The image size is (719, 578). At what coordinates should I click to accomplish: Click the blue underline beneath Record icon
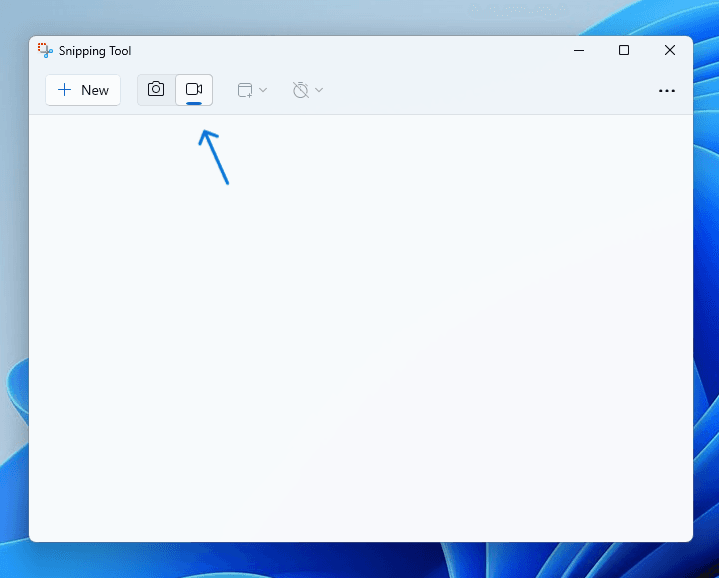click(194, 101)
